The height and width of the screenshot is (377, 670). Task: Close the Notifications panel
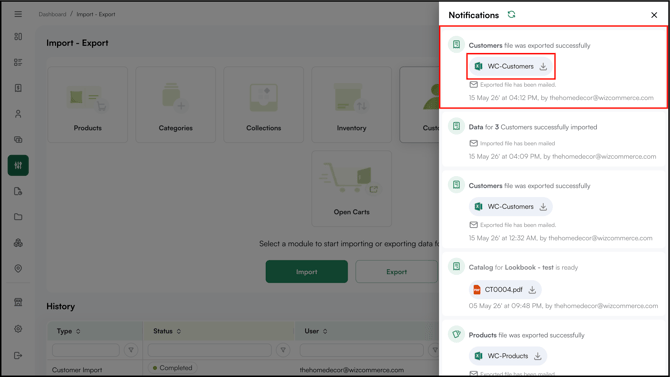pos(654,15)
